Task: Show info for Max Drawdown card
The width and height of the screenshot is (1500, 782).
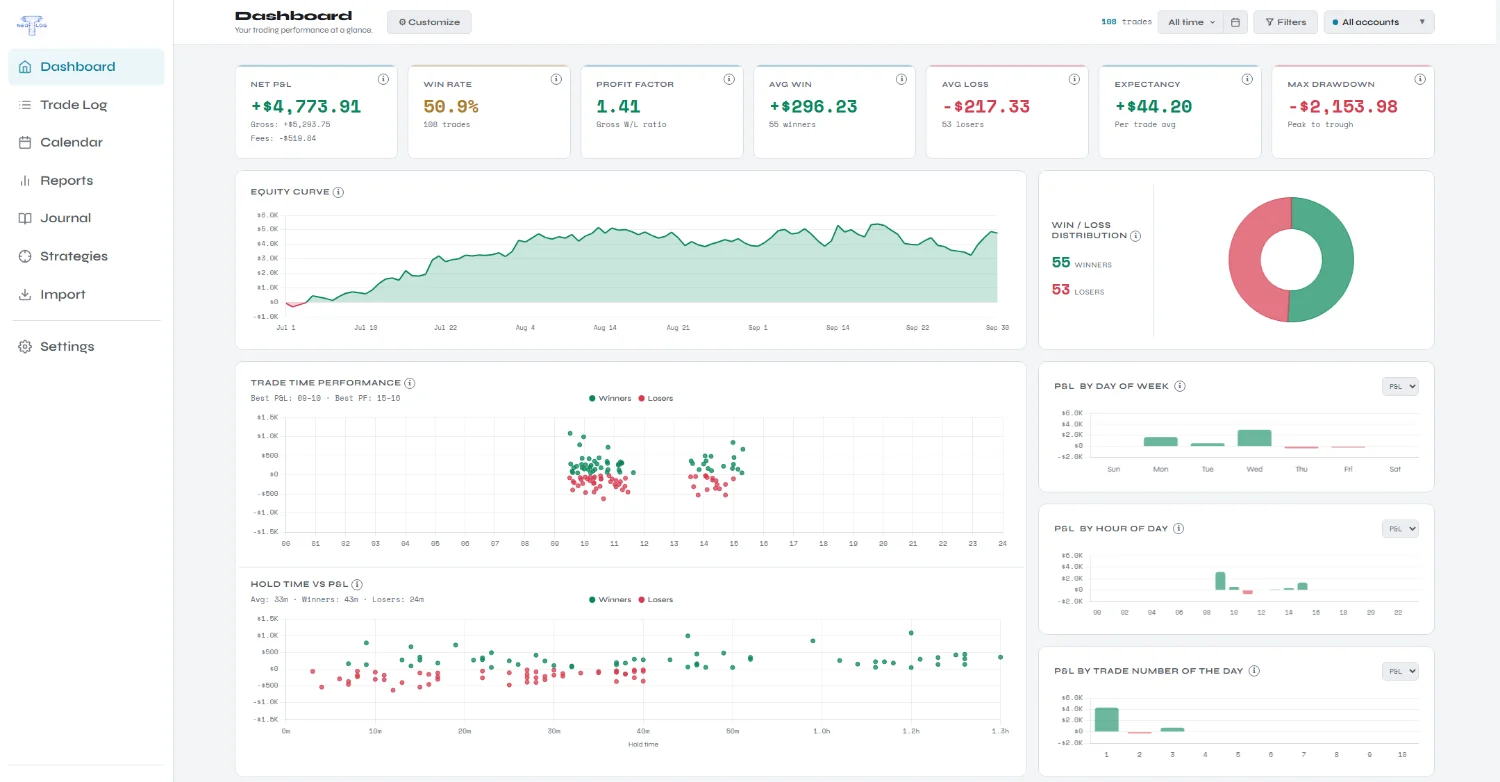Action: [1421, 80]
